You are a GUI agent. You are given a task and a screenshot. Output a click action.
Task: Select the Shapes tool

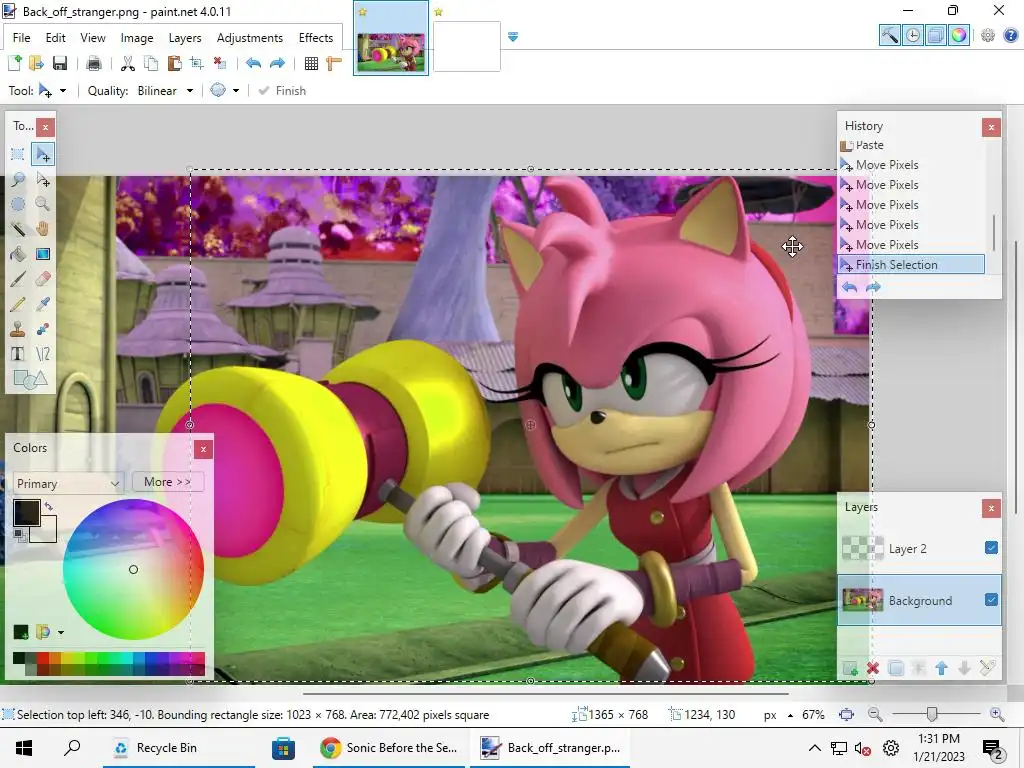(x=30, y=379)
